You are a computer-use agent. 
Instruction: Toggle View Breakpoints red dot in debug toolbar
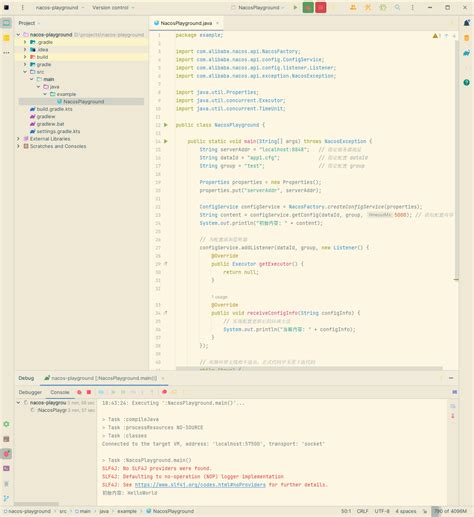pyautogui.click(x=164, y=392)
